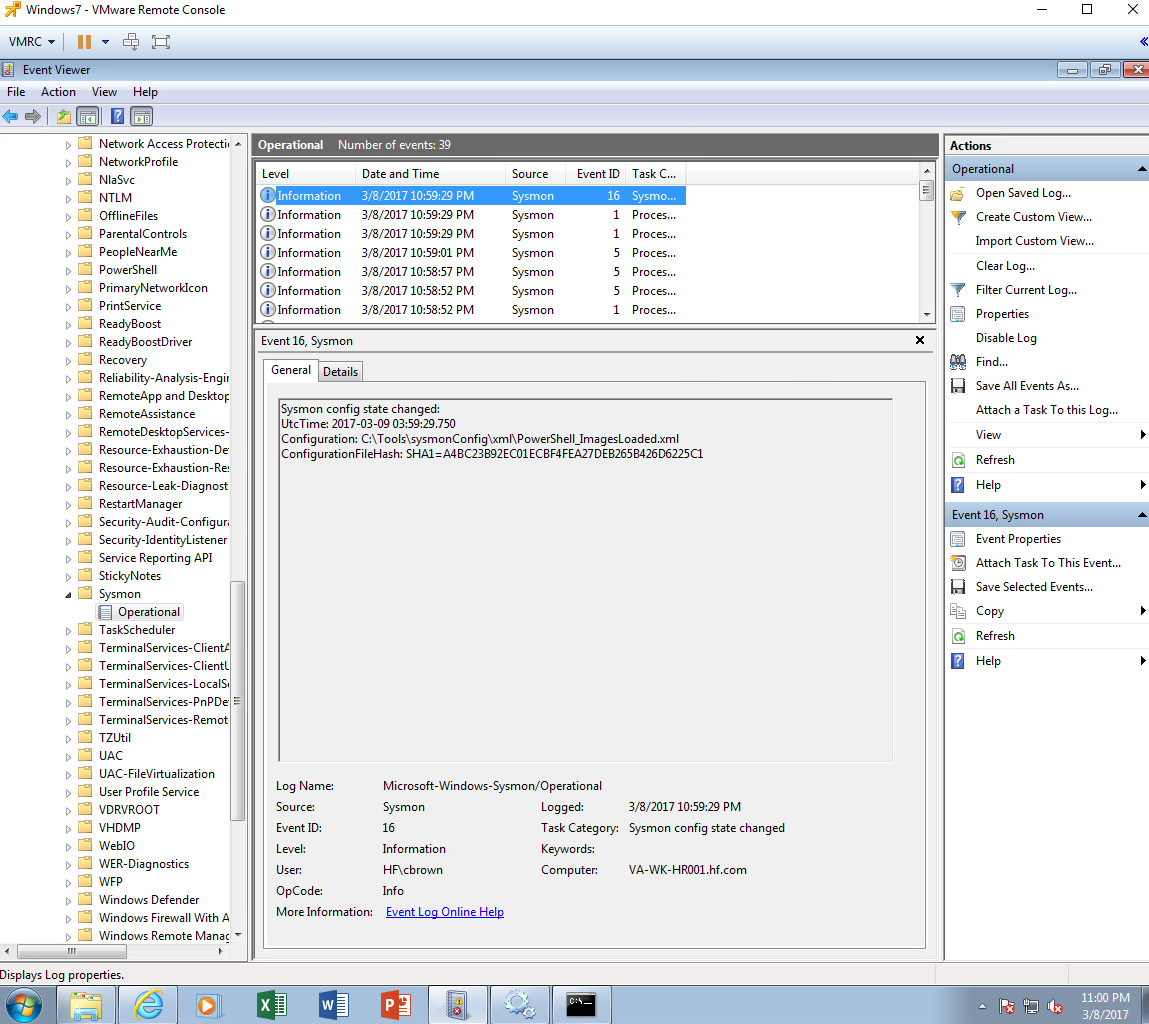Click Clear Log... action
Screen dimensions: 1149x1024
point(1005,265)
